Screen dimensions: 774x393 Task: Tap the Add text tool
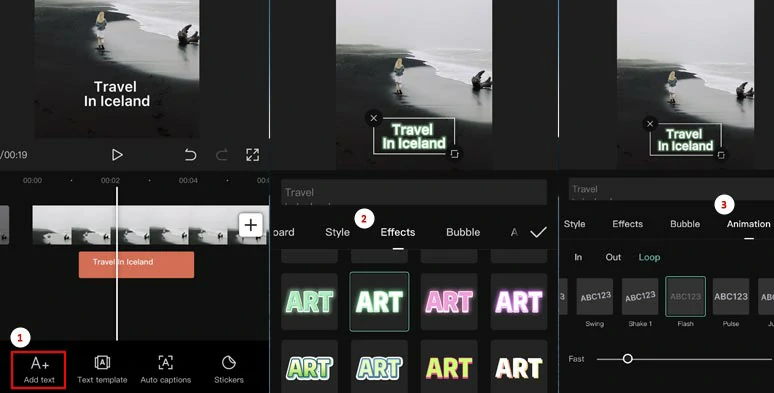click(x=39, y=369)
